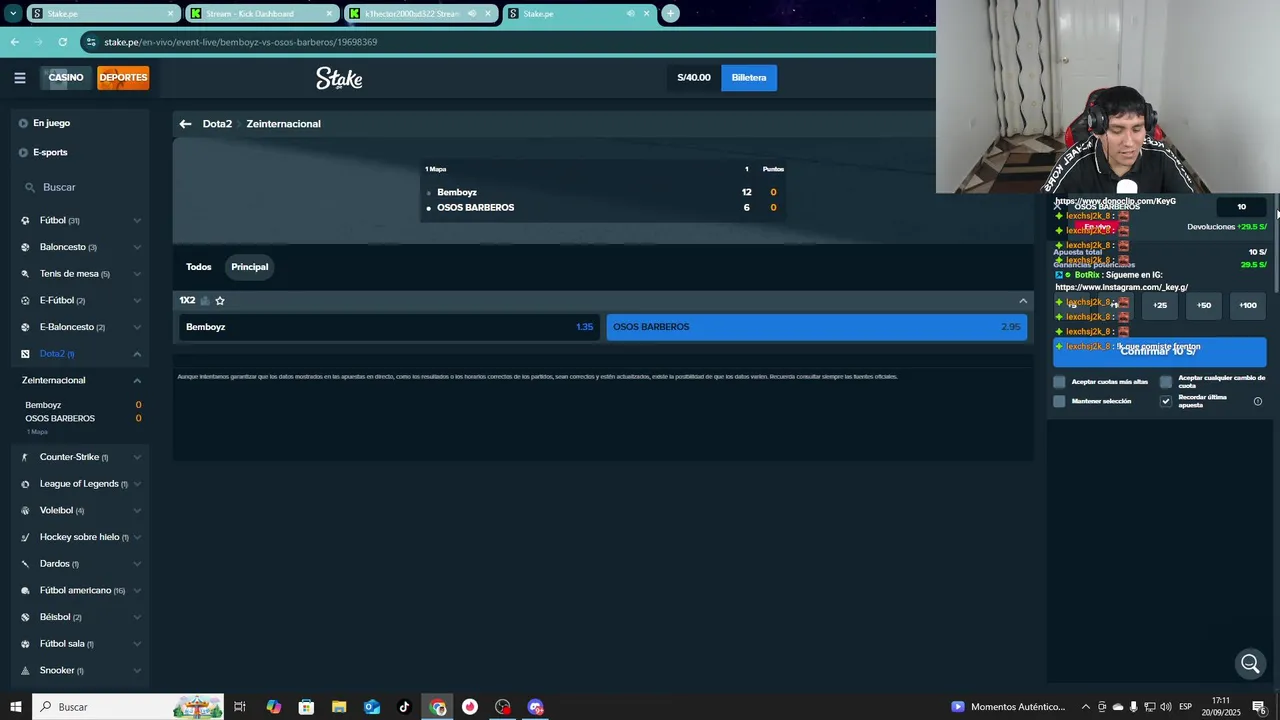
Task: Click the Baloncesto basketball icon
Action: [26, 247]
